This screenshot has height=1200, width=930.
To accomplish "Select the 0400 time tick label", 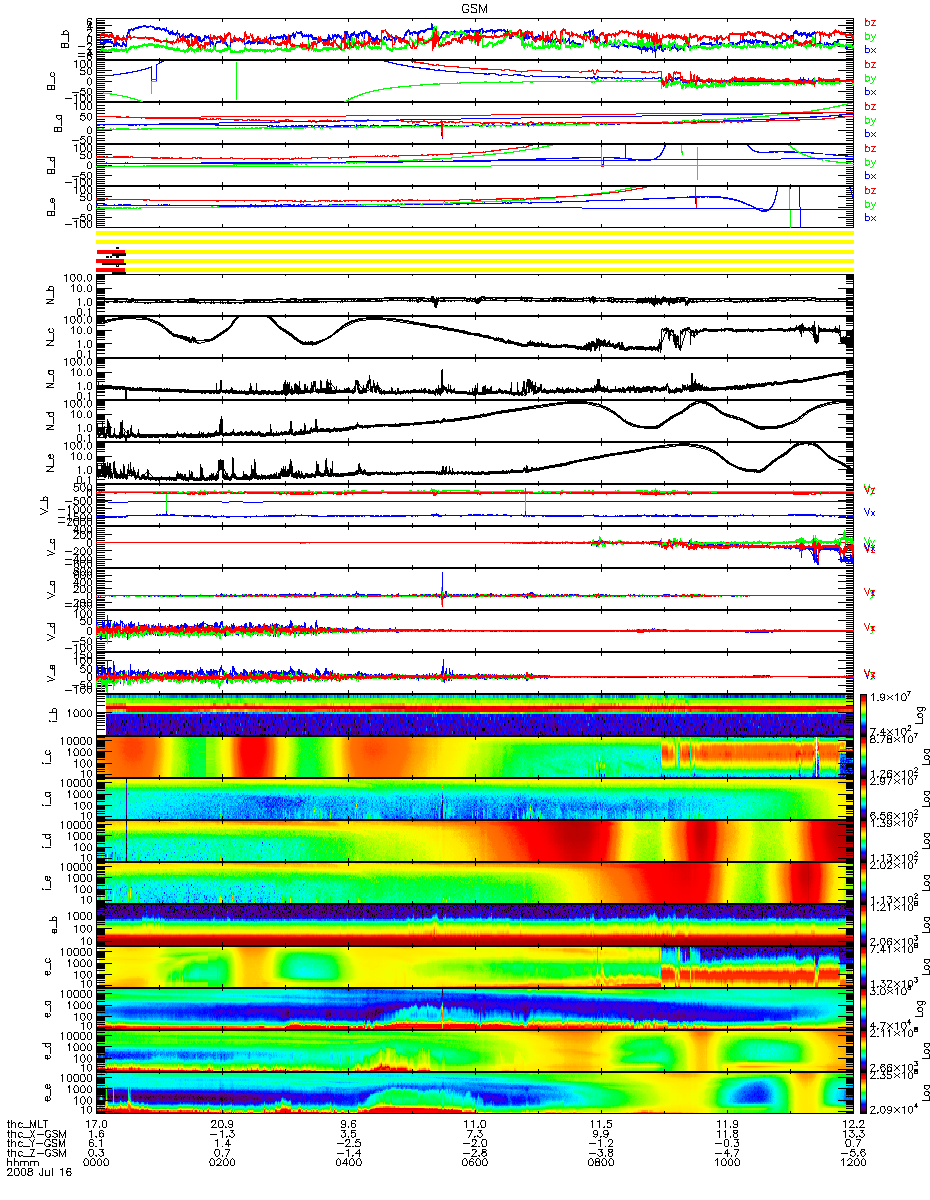I will pos(348,1162).
